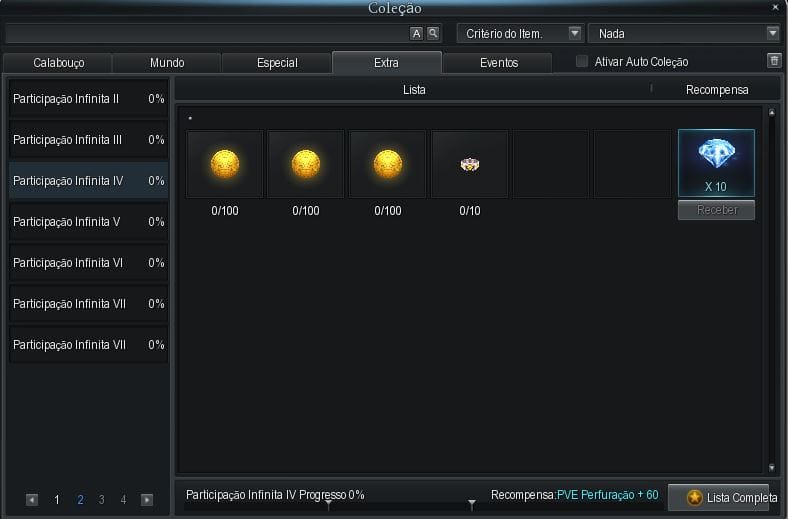
Task: Open the Critério do Item dropdown
Action: click(x=520, y=33)
